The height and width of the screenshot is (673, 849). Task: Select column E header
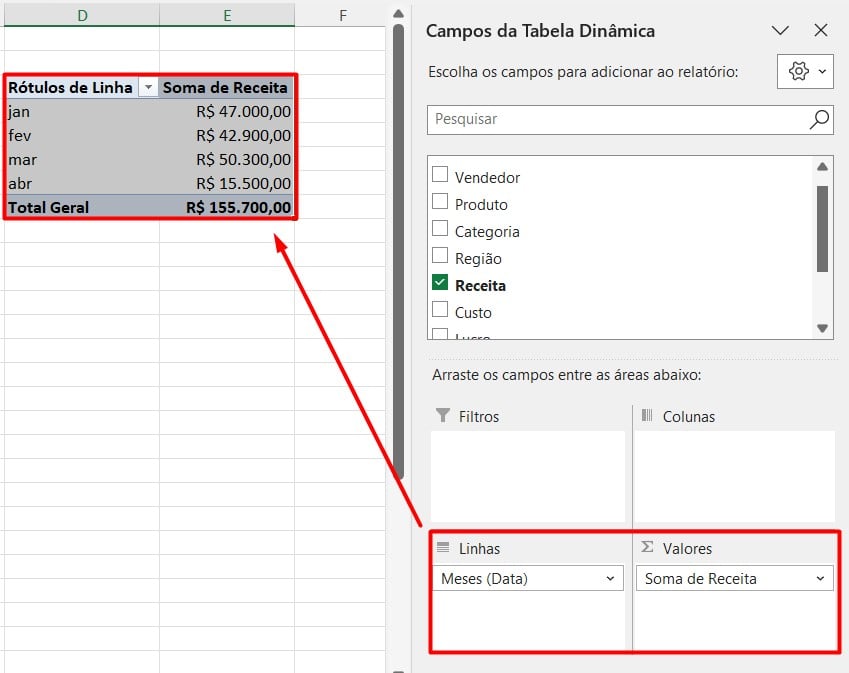(227, 15)
